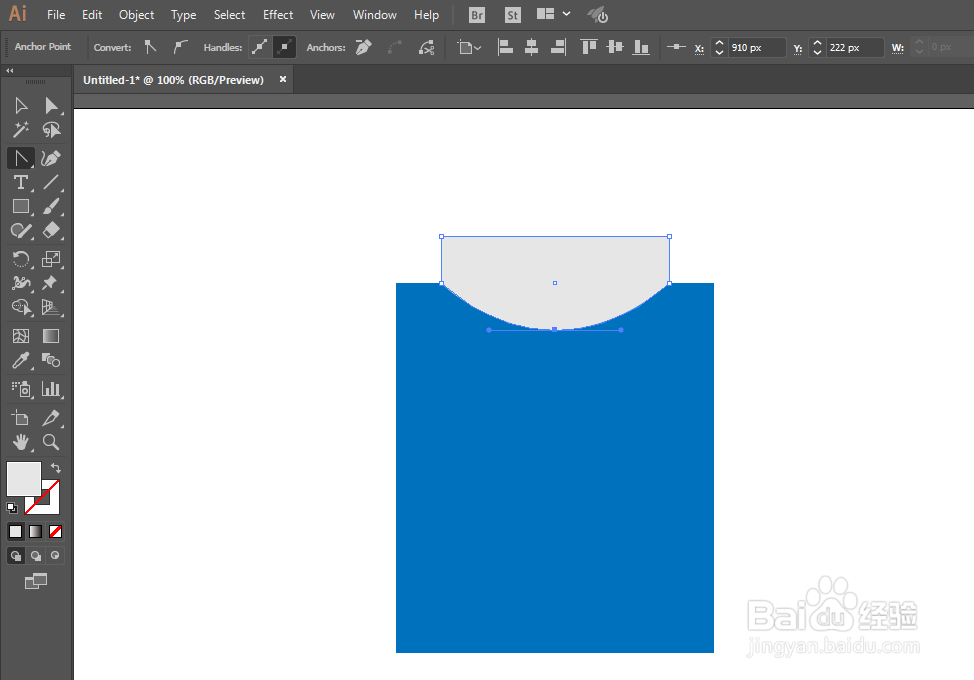Image resolution: width=974 pixels, height=680 pixels.
Task: Launch Adobe Bridge from the app bar
Action: [x=476, y=14]
